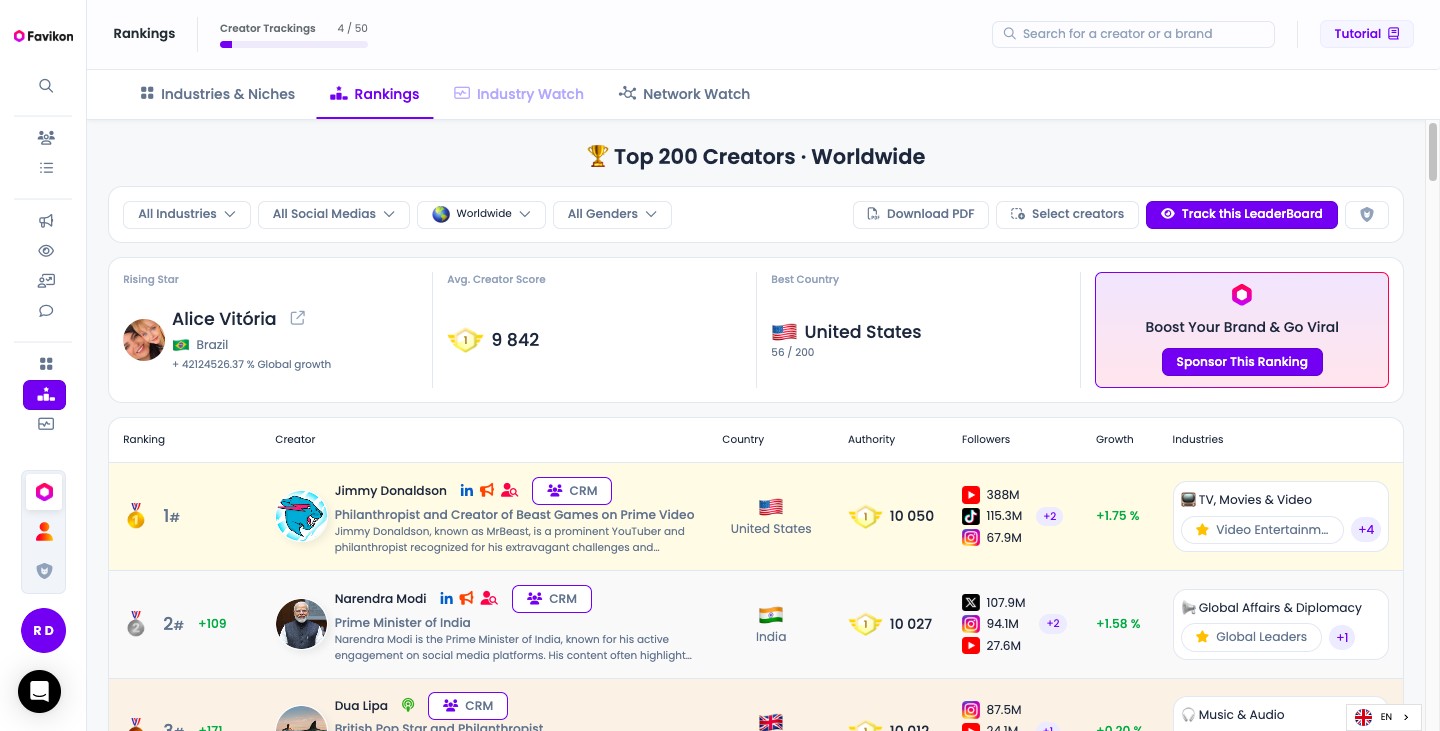Open the Industry Watch tab
Viewport: 1440px width, 731px height.
(x=518, y=94)
